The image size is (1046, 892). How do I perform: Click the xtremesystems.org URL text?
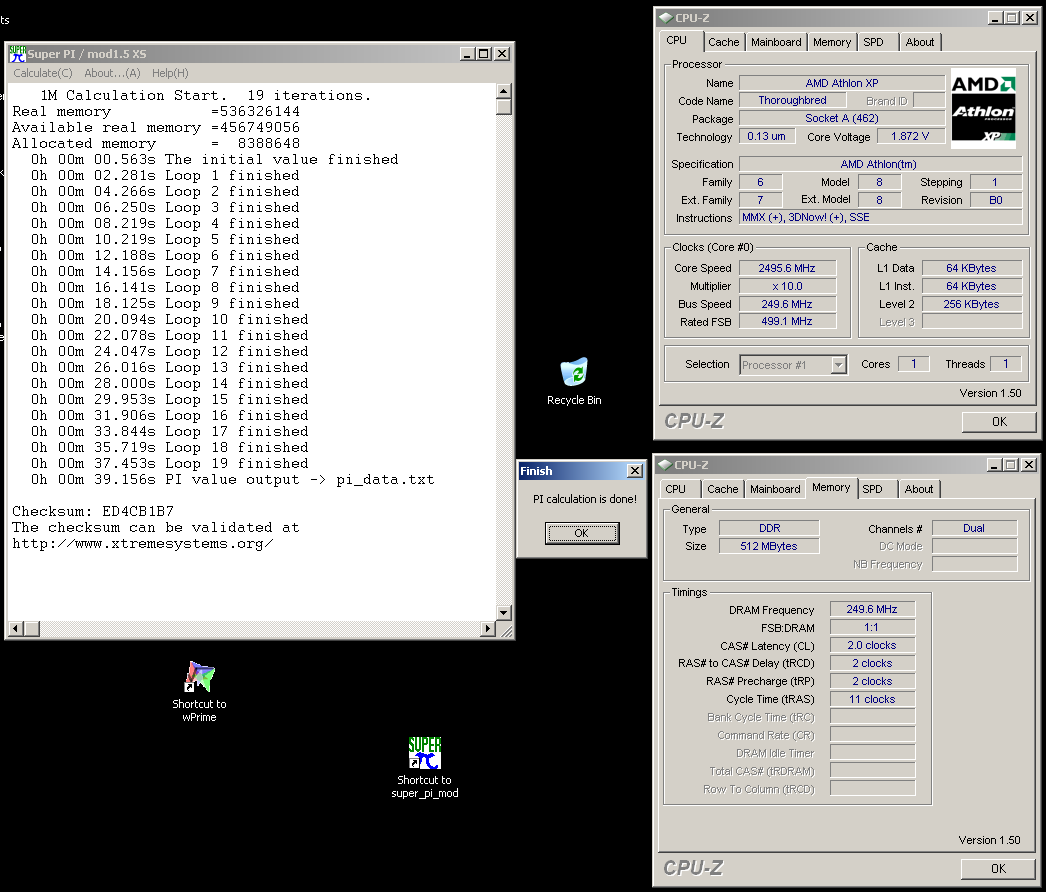coord(143,544)
